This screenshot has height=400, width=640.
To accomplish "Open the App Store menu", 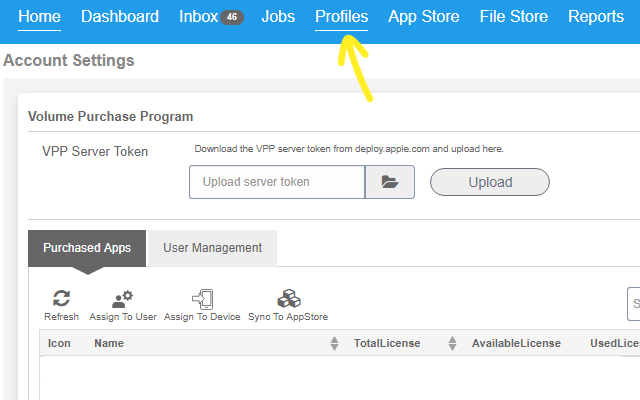I will tap(424, 17).
